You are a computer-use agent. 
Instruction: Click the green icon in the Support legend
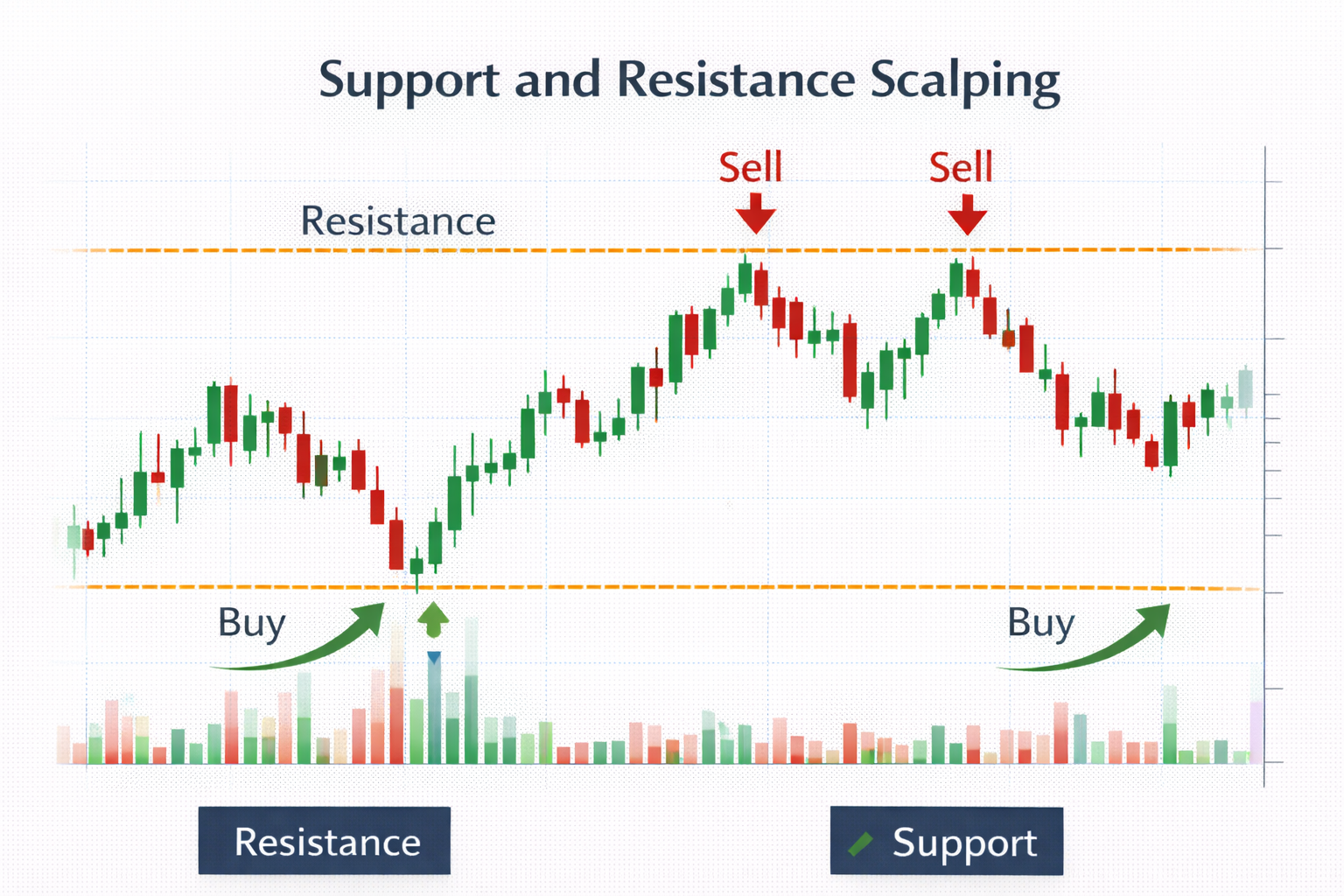click(x=861, y=843)
